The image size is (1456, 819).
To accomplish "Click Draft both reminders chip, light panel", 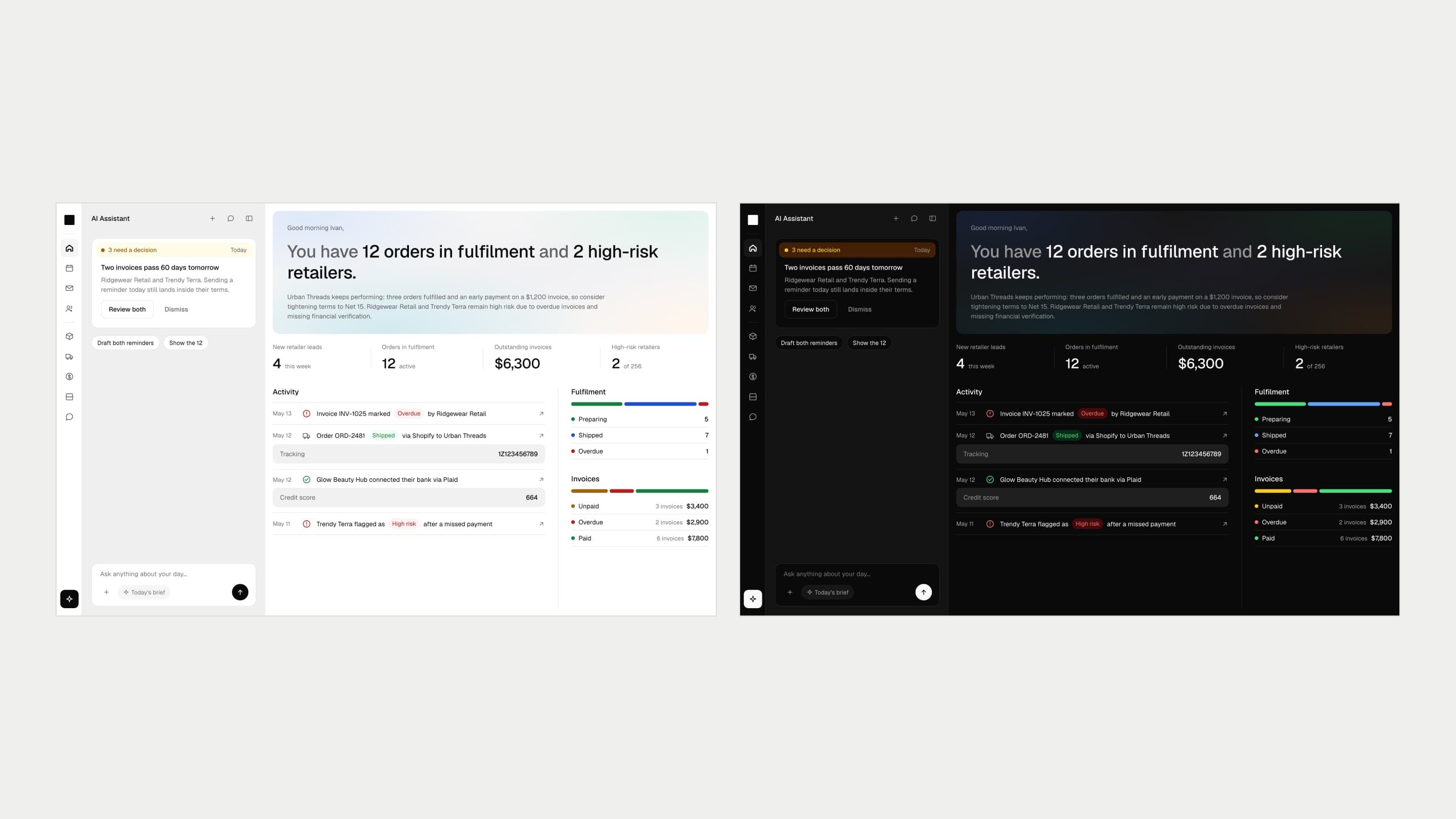I will pos(125,343).
